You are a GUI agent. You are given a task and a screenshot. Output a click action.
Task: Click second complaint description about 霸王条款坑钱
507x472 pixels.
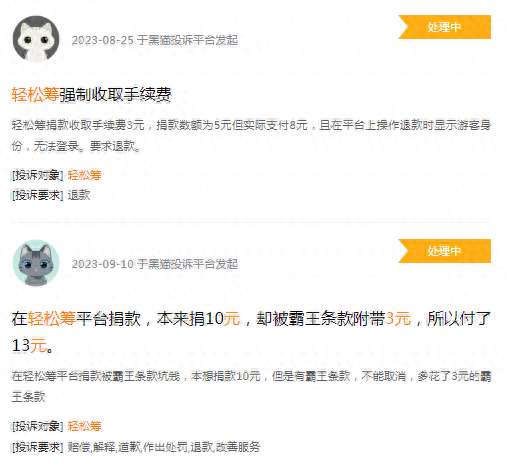(251, 386)
